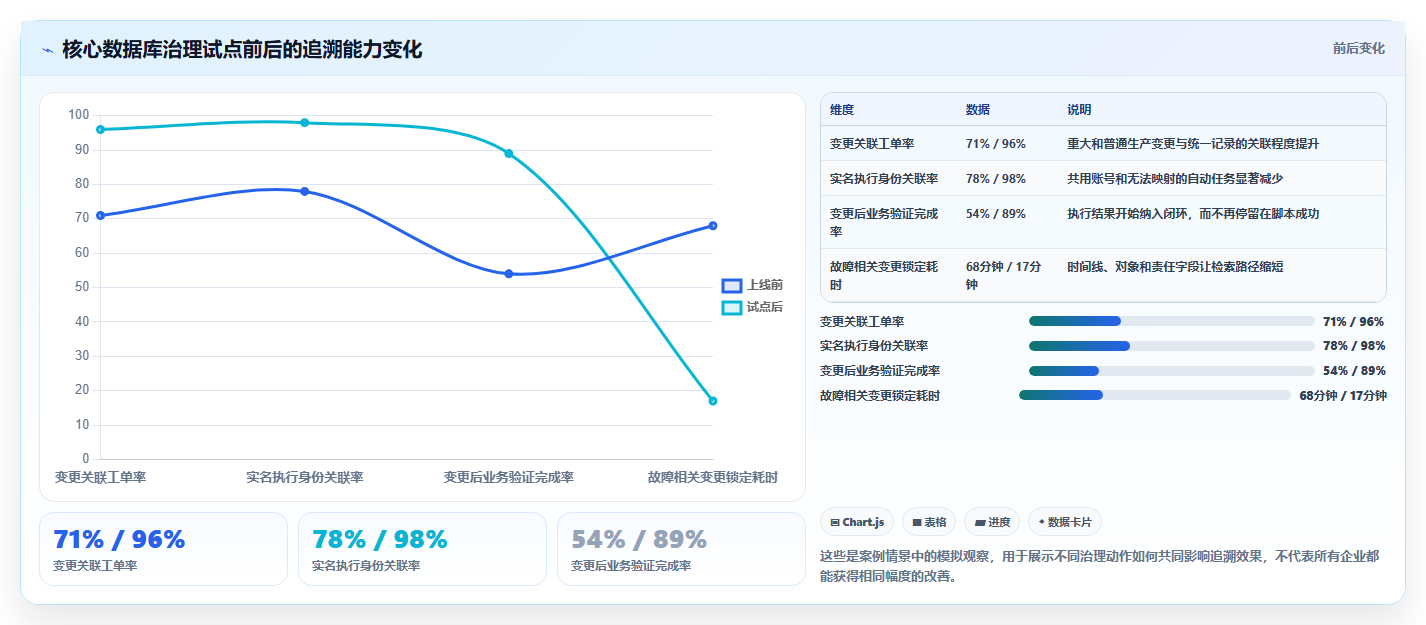Click the 变更后业务验证完成率 progress bar
Viewport: 1426px width, 625px height.
point(1171,371)
